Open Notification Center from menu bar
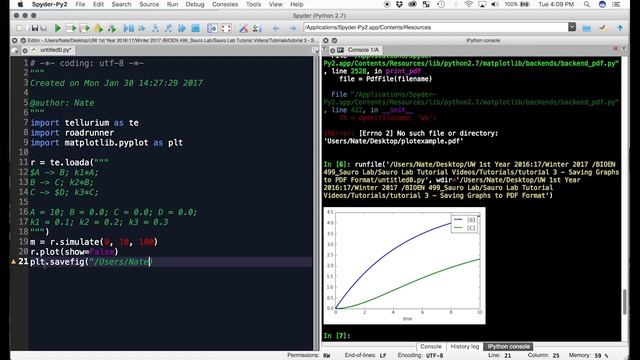Image resolution: width=640 pixels, height=360 pixels. 616,4
